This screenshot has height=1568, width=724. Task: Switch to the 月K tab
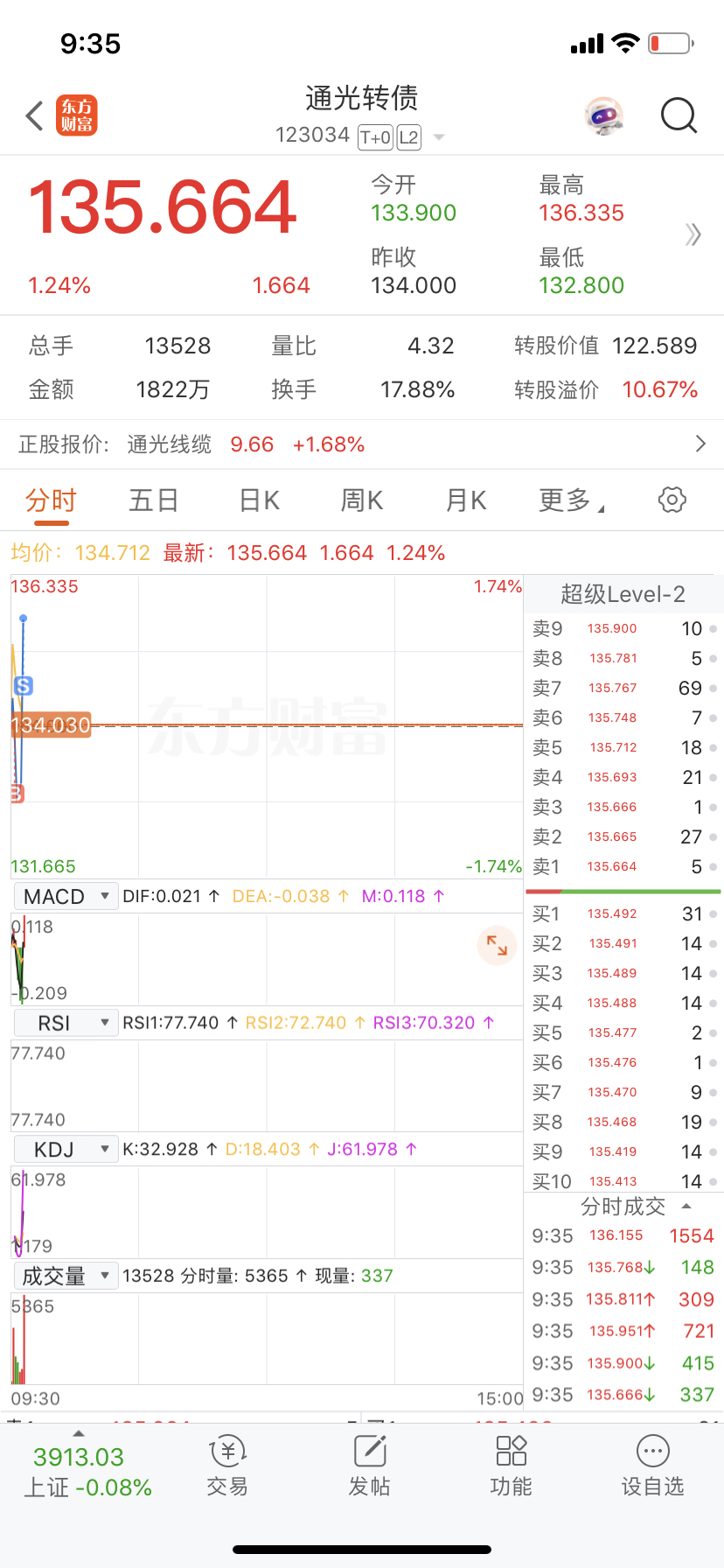[x=466, y=500]
